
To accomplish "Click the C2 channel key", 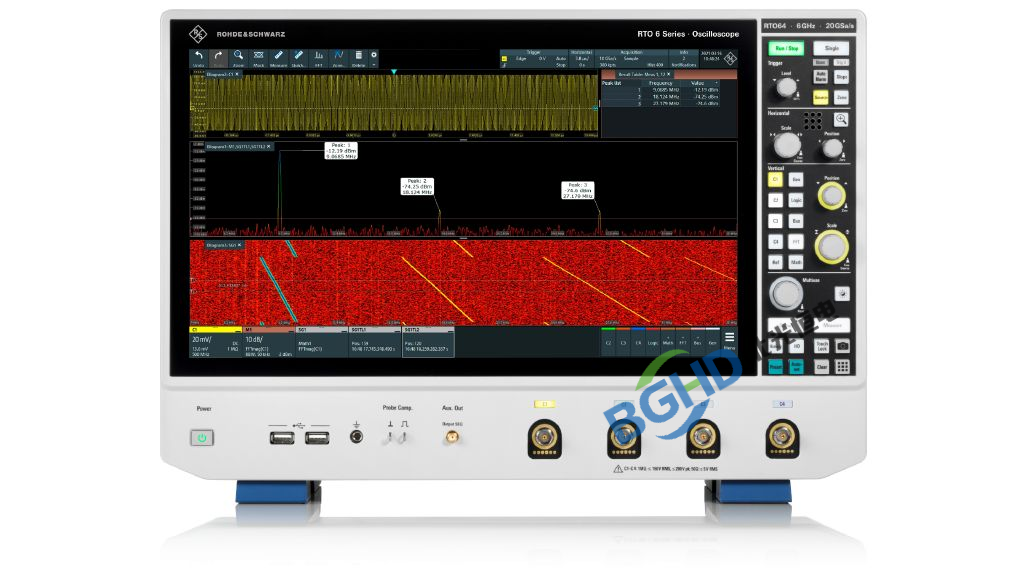I will click(775, 200).
